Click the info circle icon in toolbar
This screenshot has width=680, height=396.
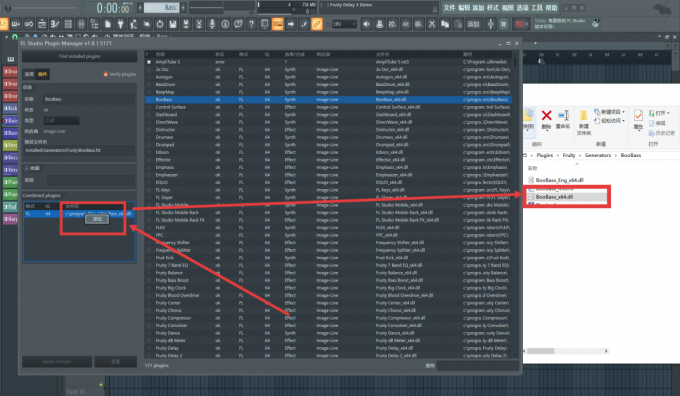(225, 24)
